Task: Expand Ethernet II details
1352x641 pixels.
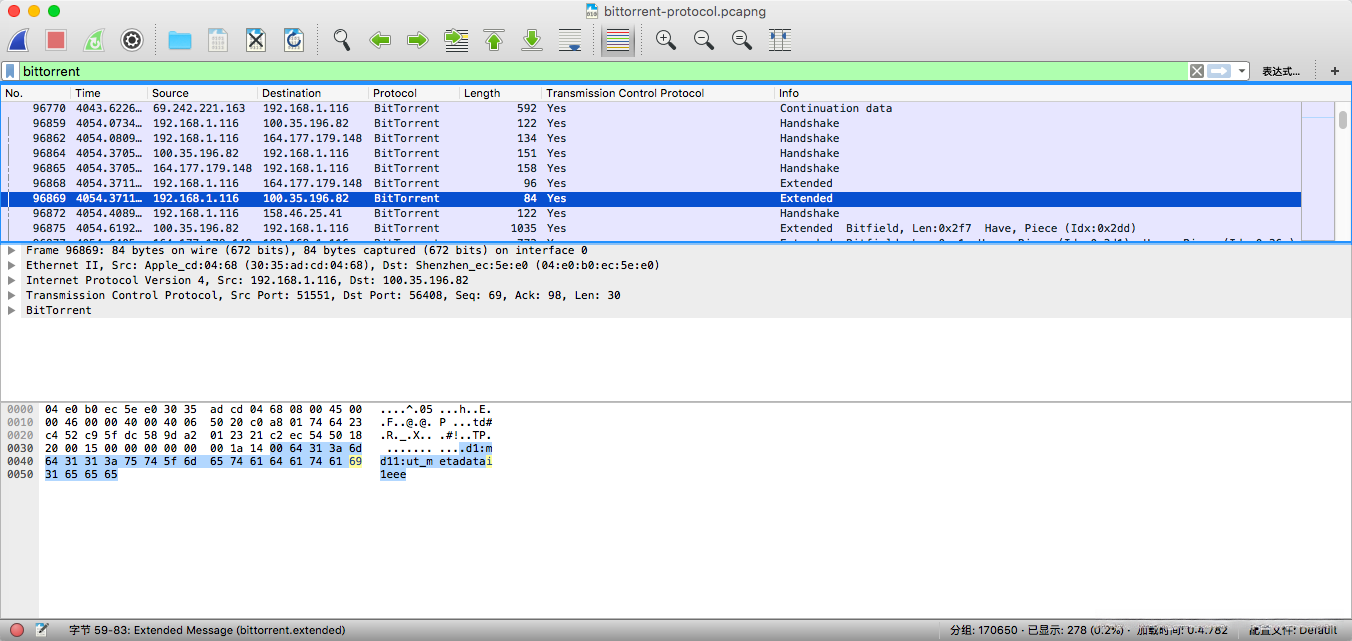Action: 12,266
